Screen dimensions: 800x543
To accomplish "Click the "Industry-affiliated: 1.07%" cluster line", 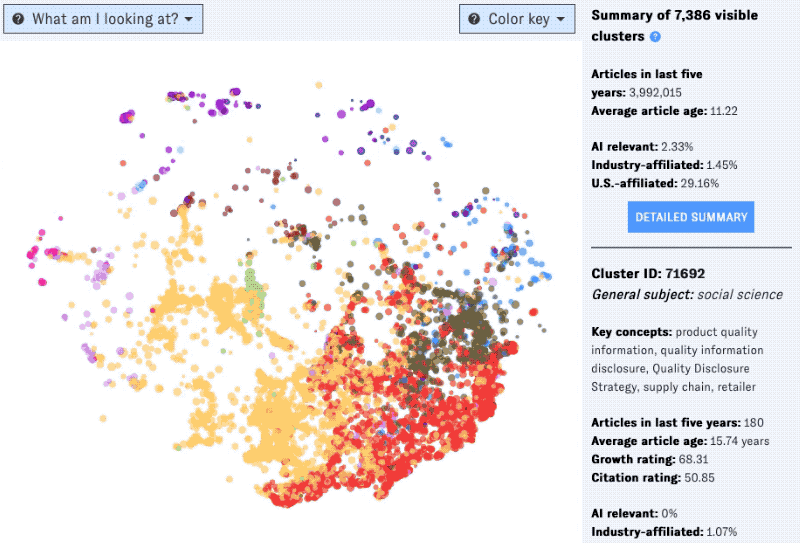I will click(x=664, y=532).
